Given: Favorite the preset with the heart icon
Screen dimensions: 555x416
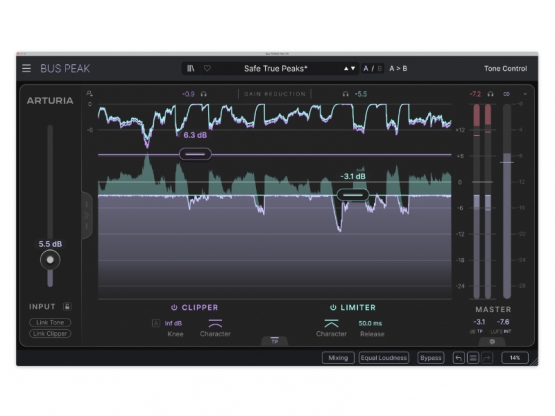Looking at the screenshot, I should [x=207, y=68].
